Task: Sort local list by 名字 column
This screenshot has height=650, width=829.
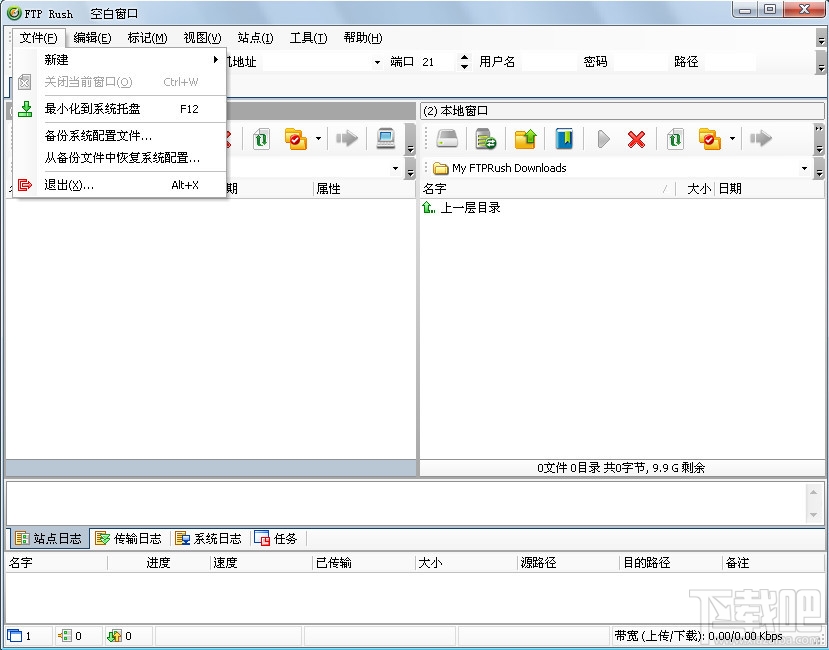Action: [x=548, y=189]
